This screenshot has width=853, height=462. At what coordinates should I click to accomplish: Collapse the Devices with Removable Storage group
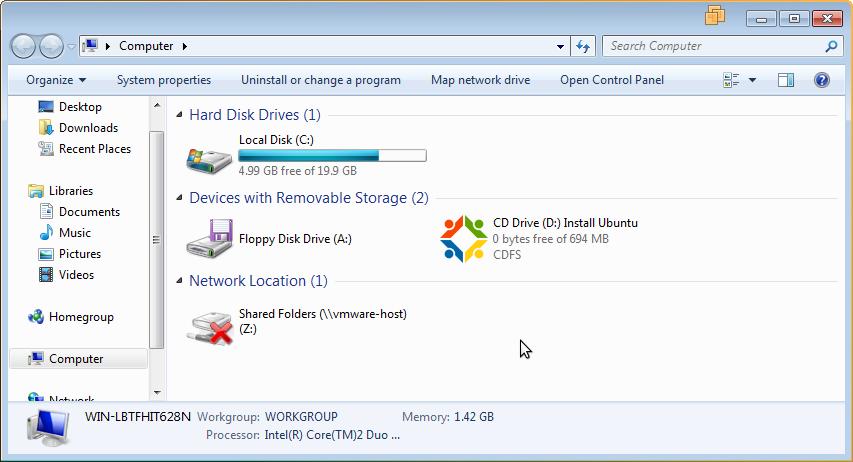(179, 198)
